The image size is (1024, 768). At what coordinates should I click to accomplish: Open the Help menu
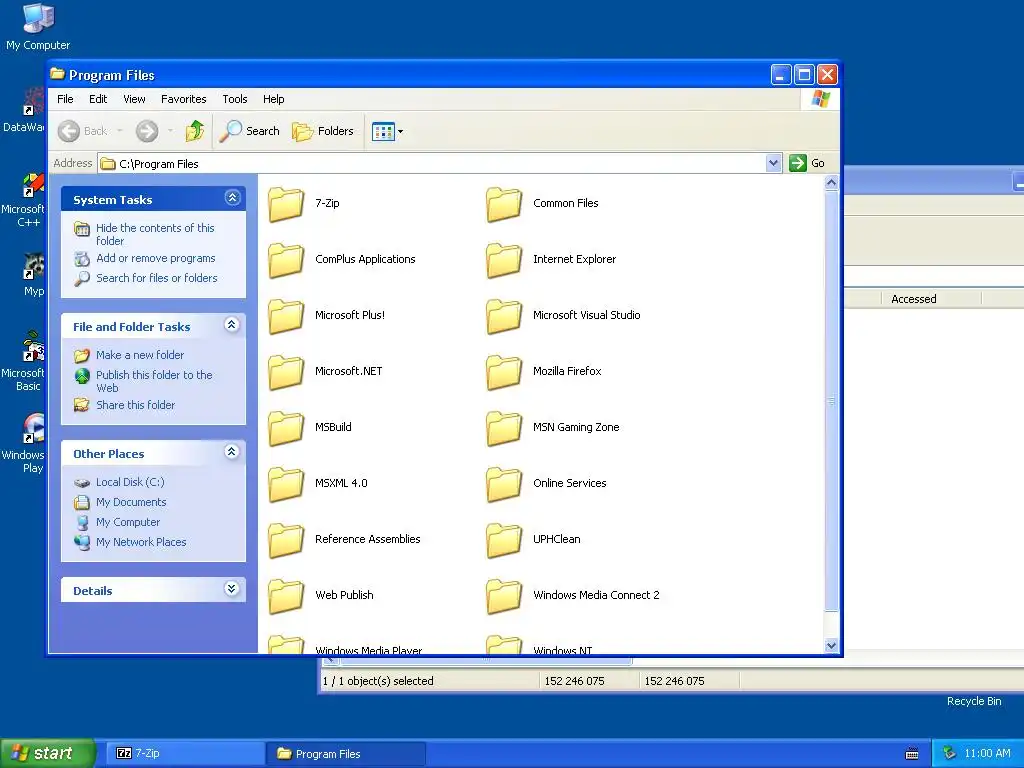[274, 99]
